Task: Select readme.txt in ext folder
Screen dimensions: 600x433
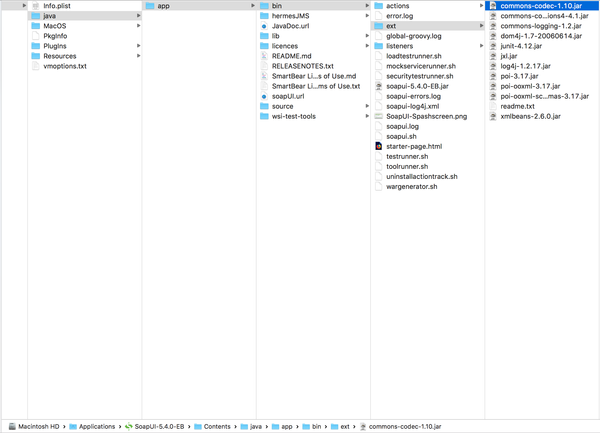Action: (x=517, y=106)
